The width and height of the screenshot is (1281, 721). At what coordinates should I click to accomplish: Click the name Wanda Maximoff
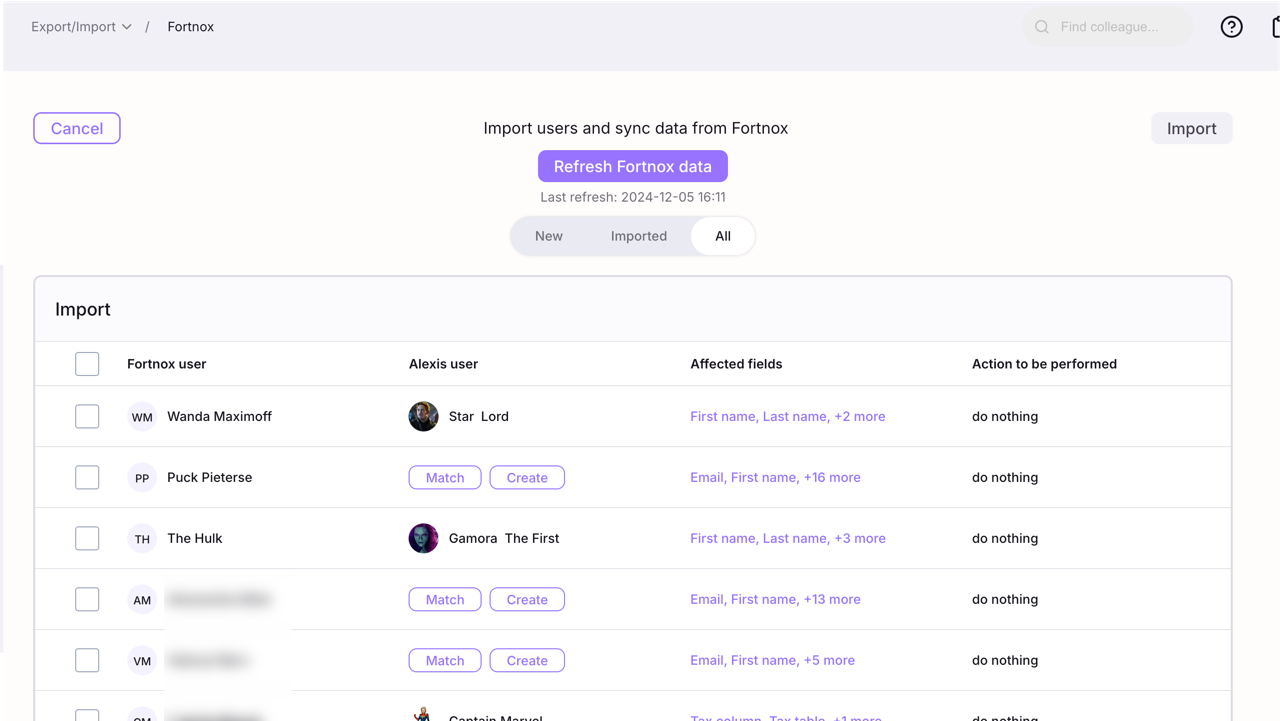(x=219, y=416)
